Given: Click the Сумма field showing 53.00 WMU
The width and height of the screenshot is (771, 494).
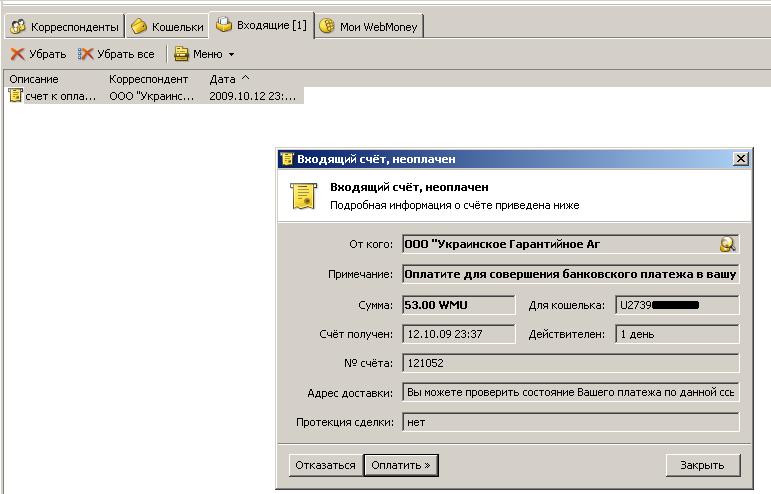Looking at the screenshot, I should point(459,305).
